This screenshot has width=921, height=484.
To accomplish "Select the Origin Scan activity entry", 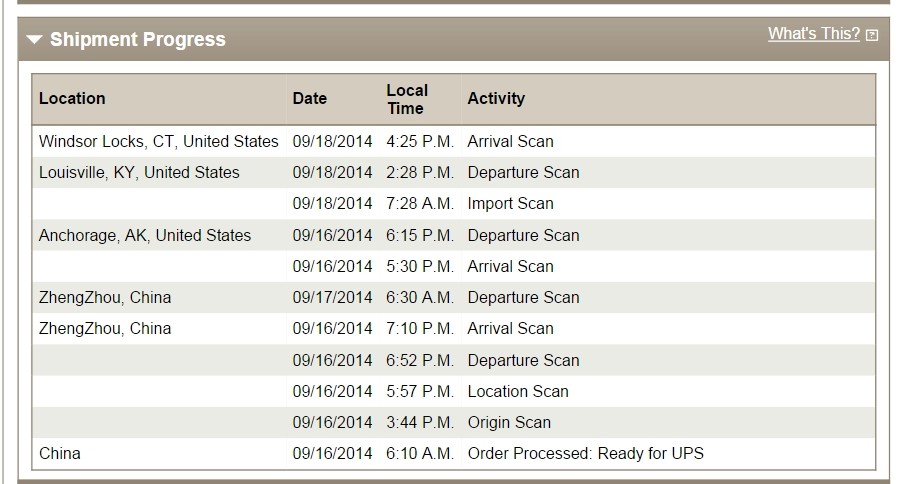I will coord(509,422).
